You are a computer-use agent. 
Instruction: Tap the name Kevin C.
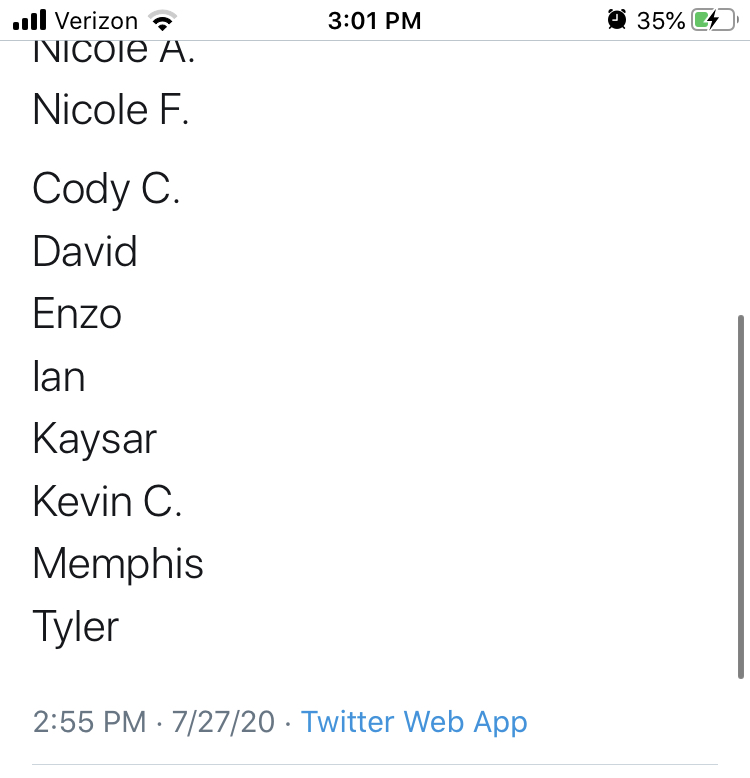(108, 501)
